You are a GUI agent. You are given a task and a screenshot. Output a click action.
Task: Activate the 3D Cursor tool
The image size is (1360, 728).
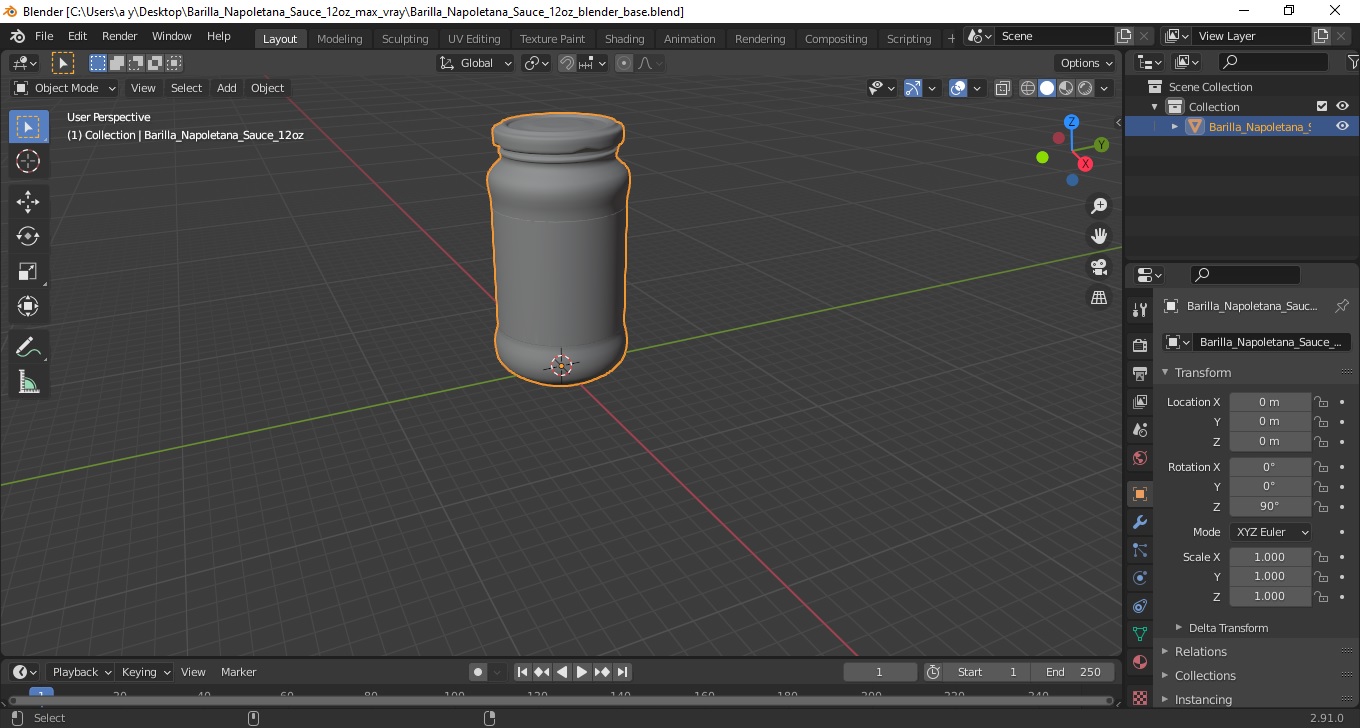pos(28,161)
